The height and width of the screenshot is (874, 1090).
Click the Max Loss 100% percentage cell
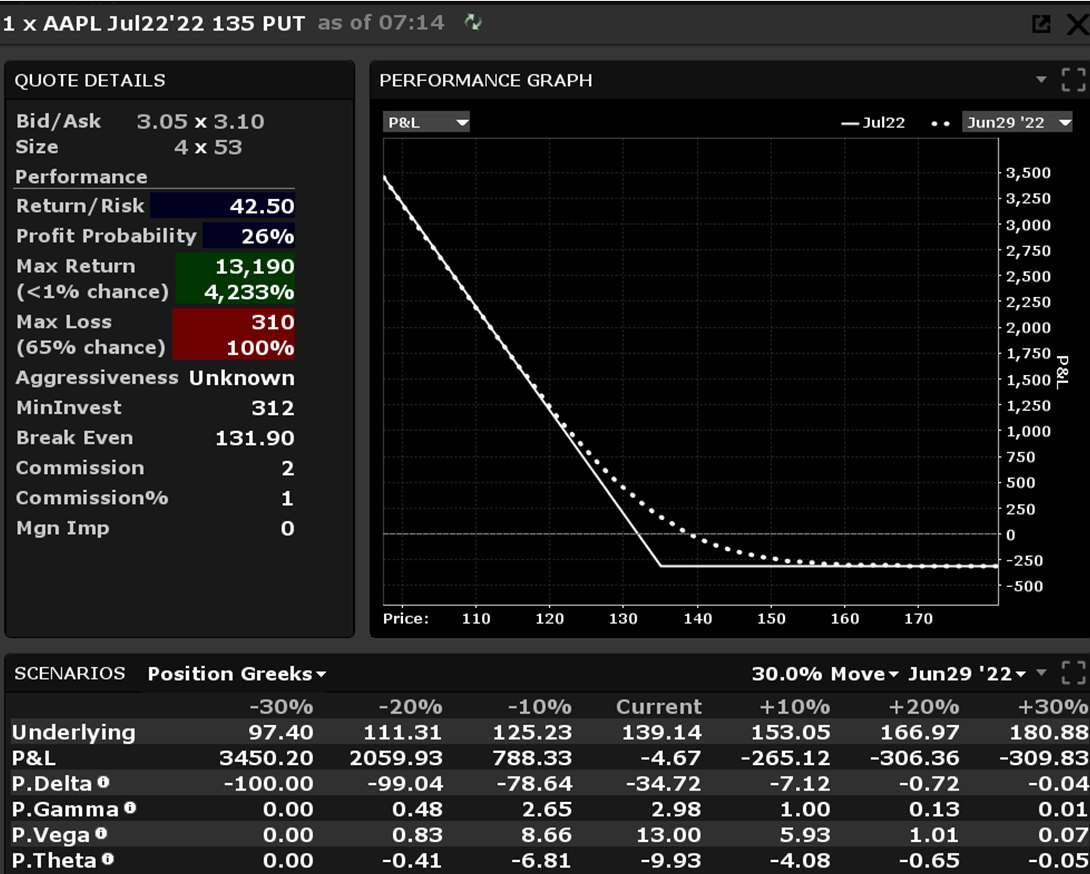click(x=234, y=348)
